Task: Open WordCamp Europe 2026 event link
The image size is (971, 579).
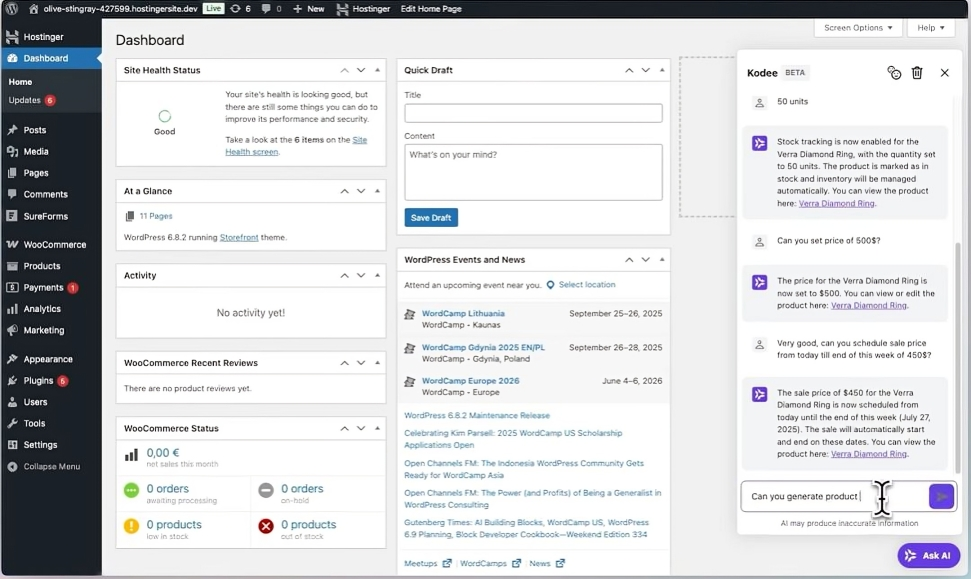Action: pyautogui.click(x=471, y=381)
